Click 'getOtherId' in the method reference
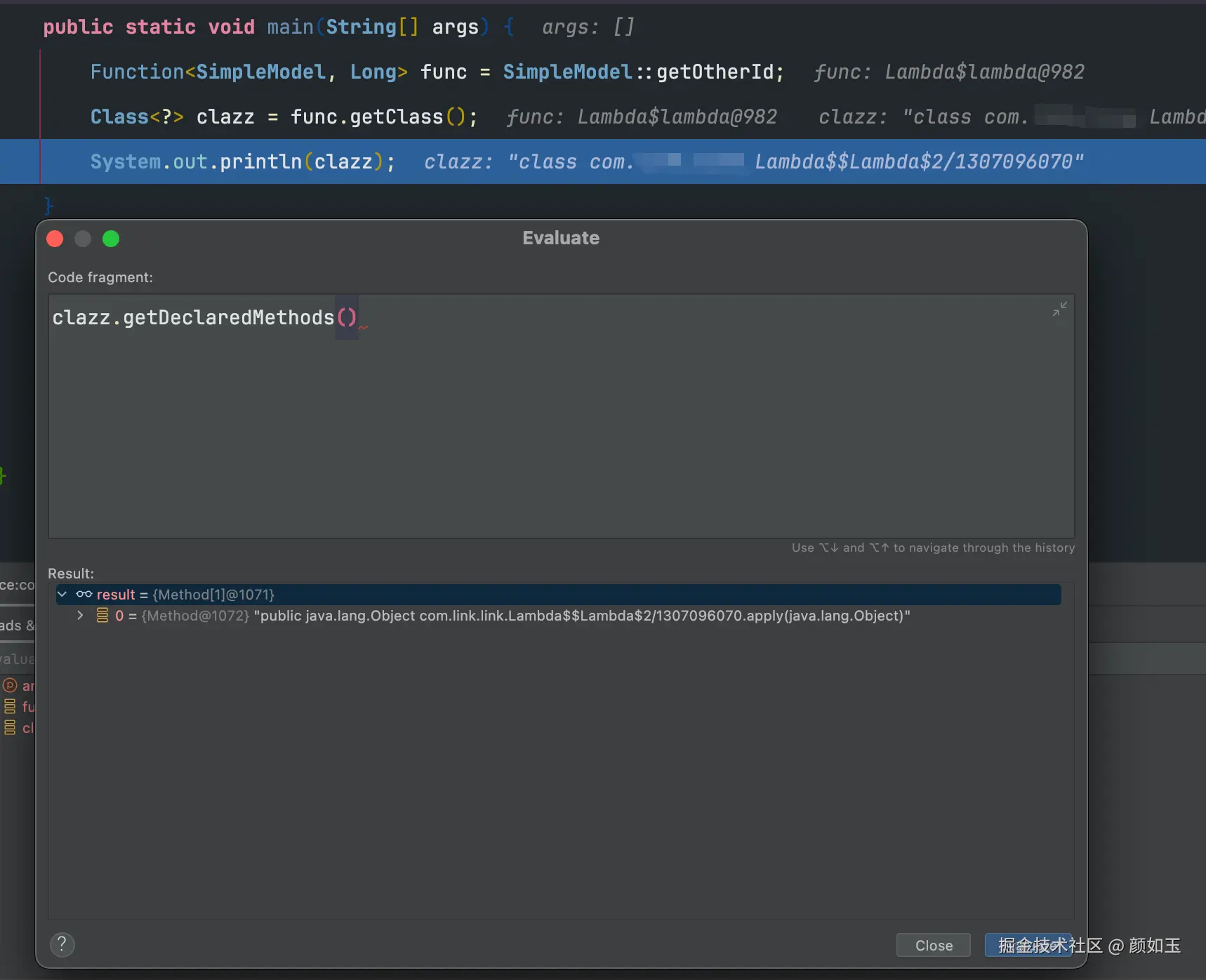 coord(715,72)
